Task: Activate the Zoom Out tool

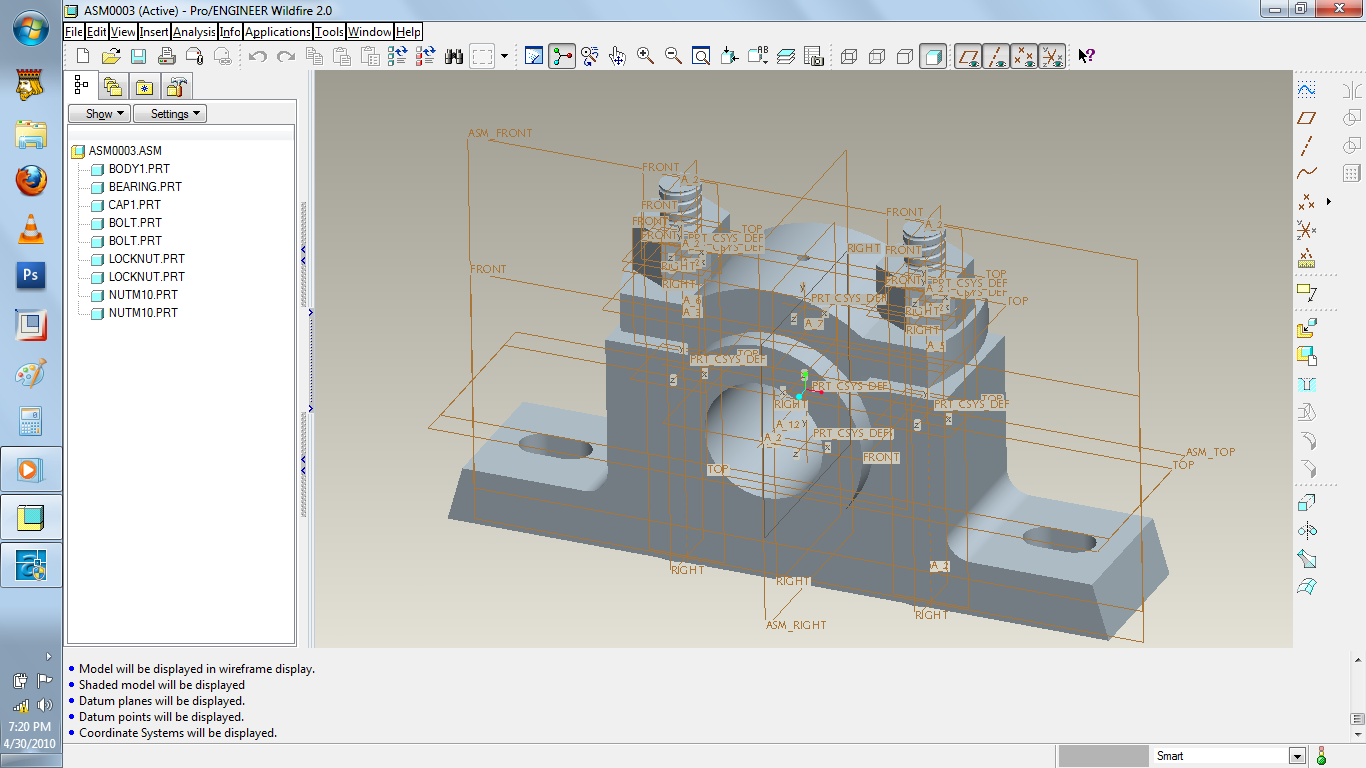Action: pos(672,56)
